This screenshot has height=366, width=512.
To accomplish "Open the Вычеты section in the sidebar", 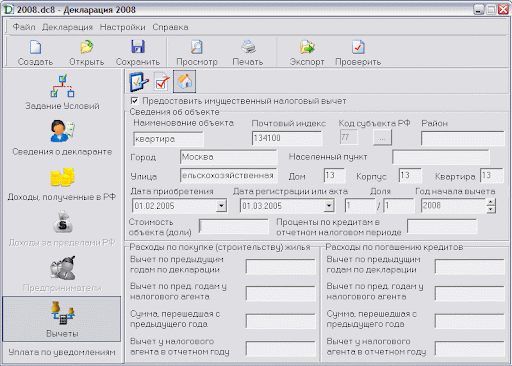I will click(x=62, y=319).
